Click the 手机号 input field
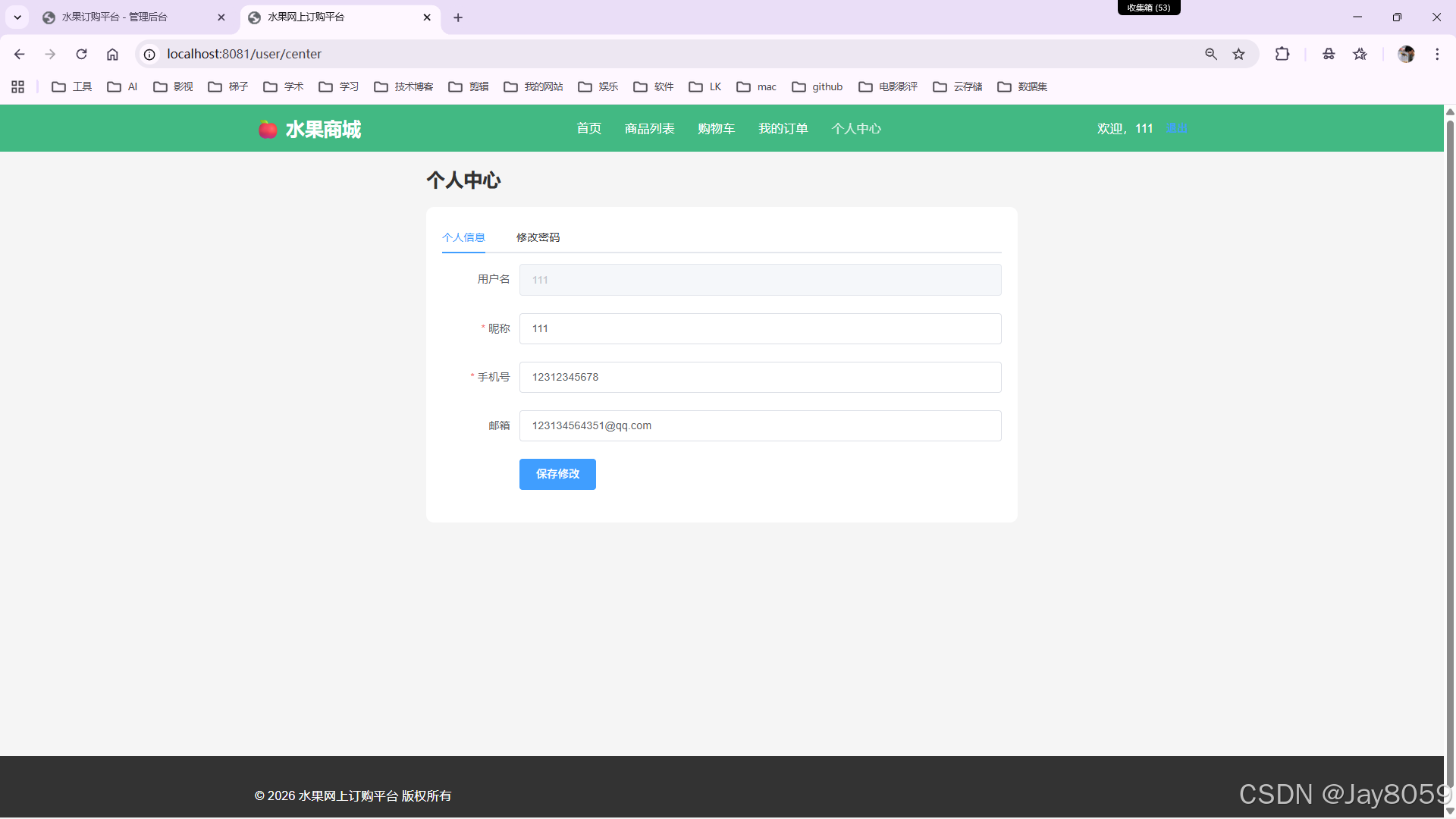Viewport: 1456px width, 819px height. tap(760, 377)
